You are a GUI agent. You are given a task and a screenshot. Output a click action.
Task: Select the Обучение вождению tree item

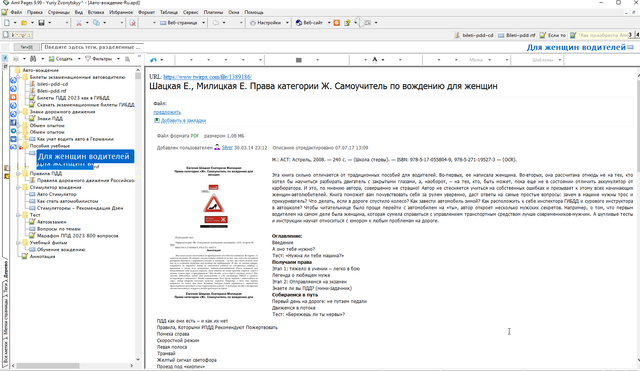pyautogui.click(x=61, y=250)
